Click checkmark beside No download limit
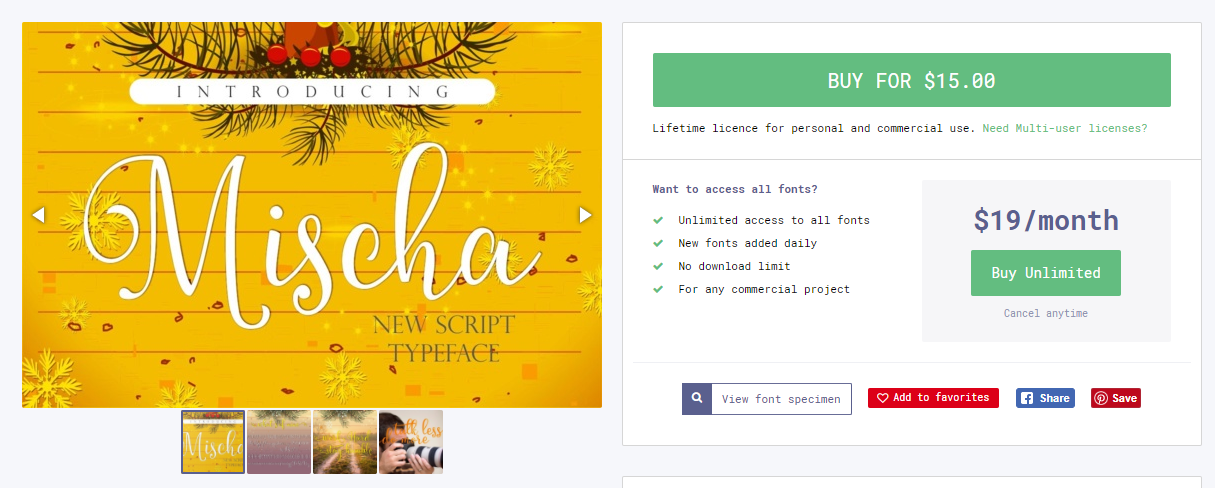The height and width of the screenshot is (488, 1215). tap(658, 266)
